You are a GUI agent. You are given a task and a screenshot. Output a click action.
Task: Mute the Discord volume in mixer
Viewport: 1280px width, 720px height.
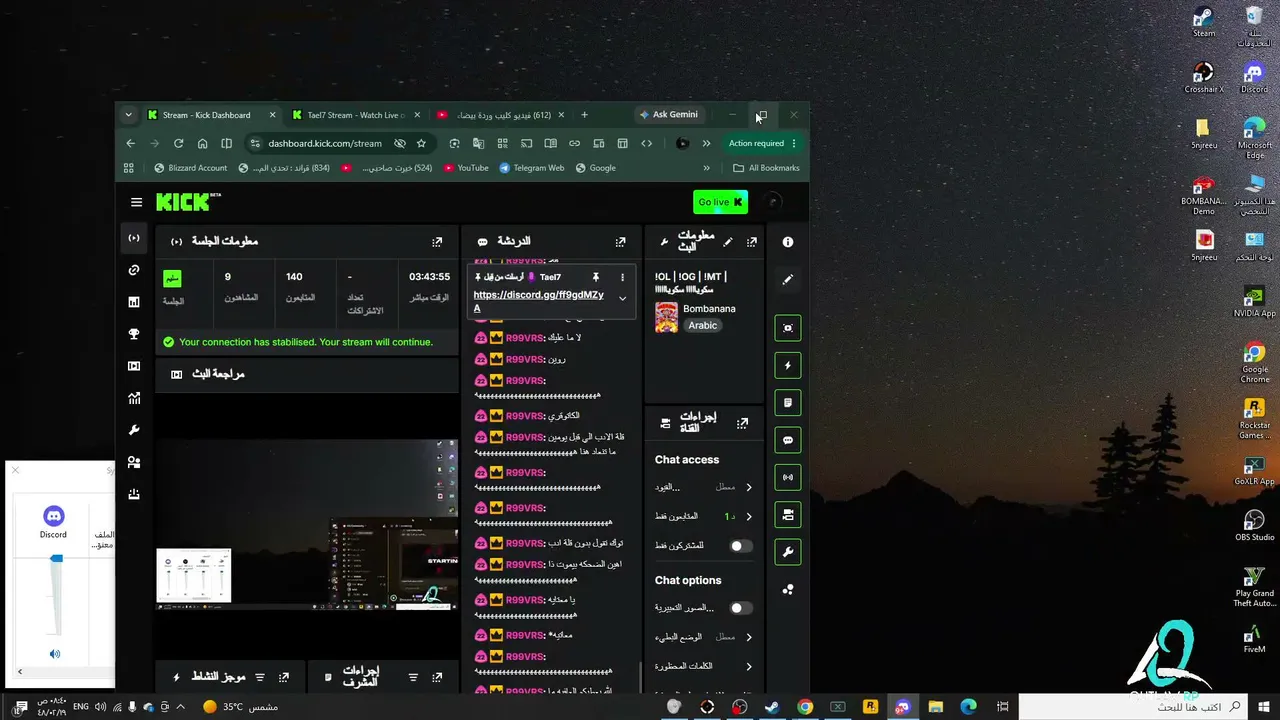click(x=55, y=654)
